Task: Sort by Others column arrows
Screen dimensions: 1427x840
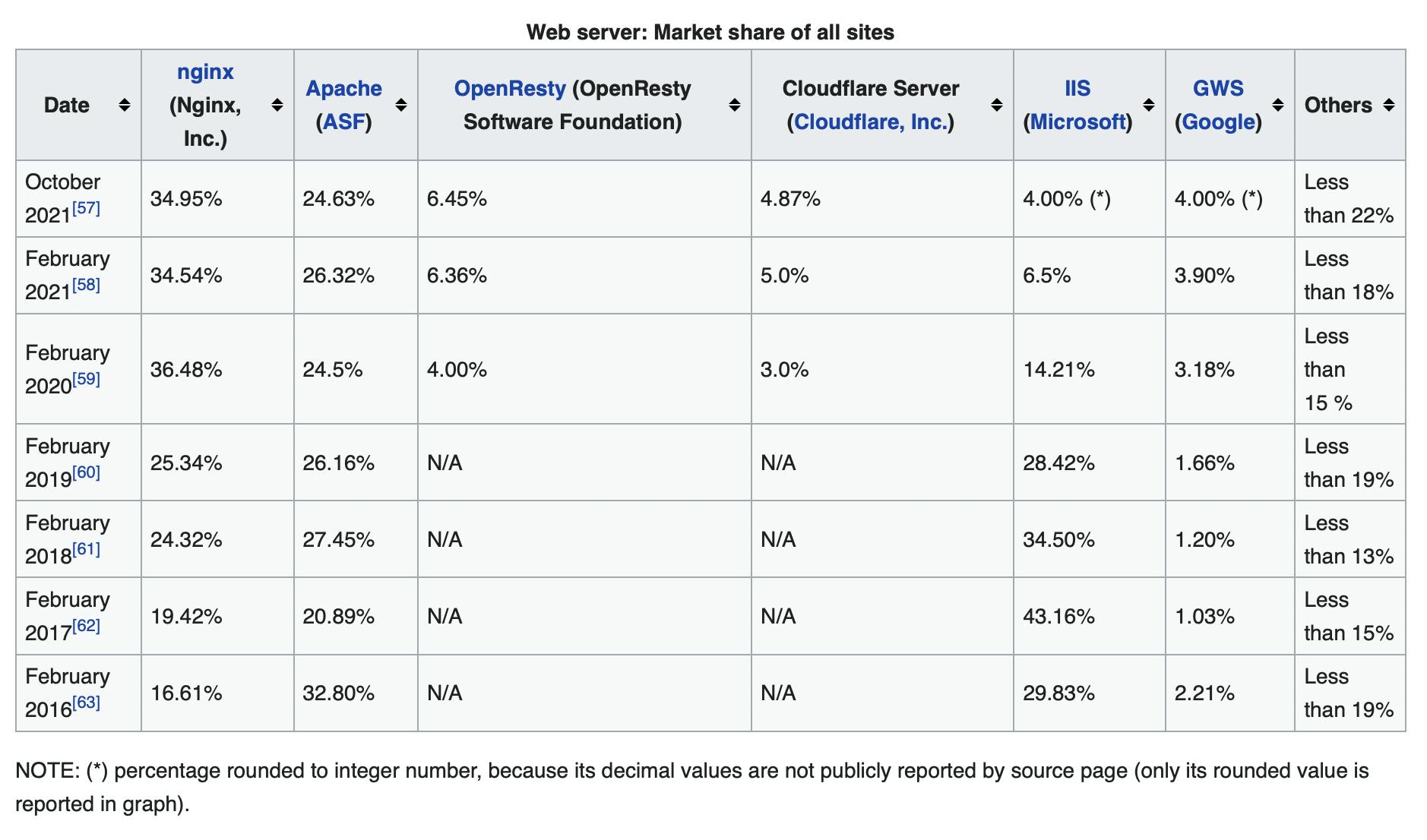Action: pyautogui.click(x=1389, y=105)
